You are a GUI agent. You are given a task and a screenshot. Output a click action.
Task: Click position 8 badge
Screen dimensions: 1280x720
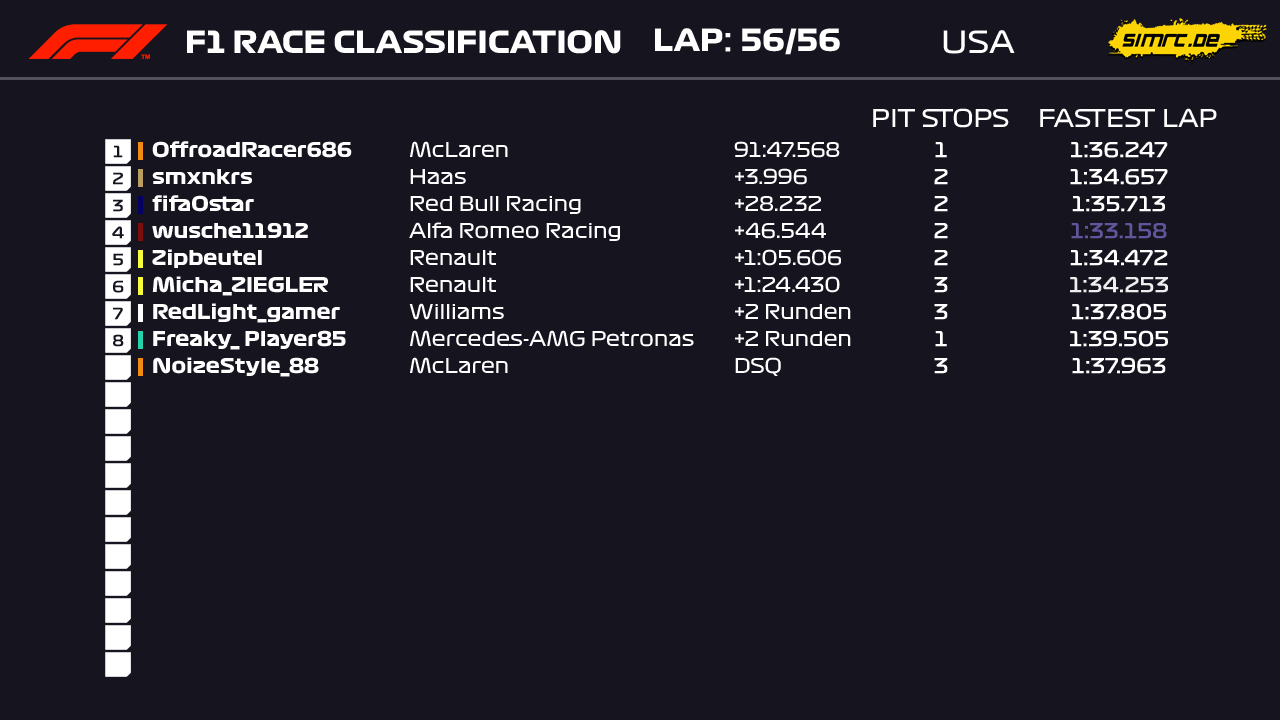pyautogui.click(x=117, y=340)
